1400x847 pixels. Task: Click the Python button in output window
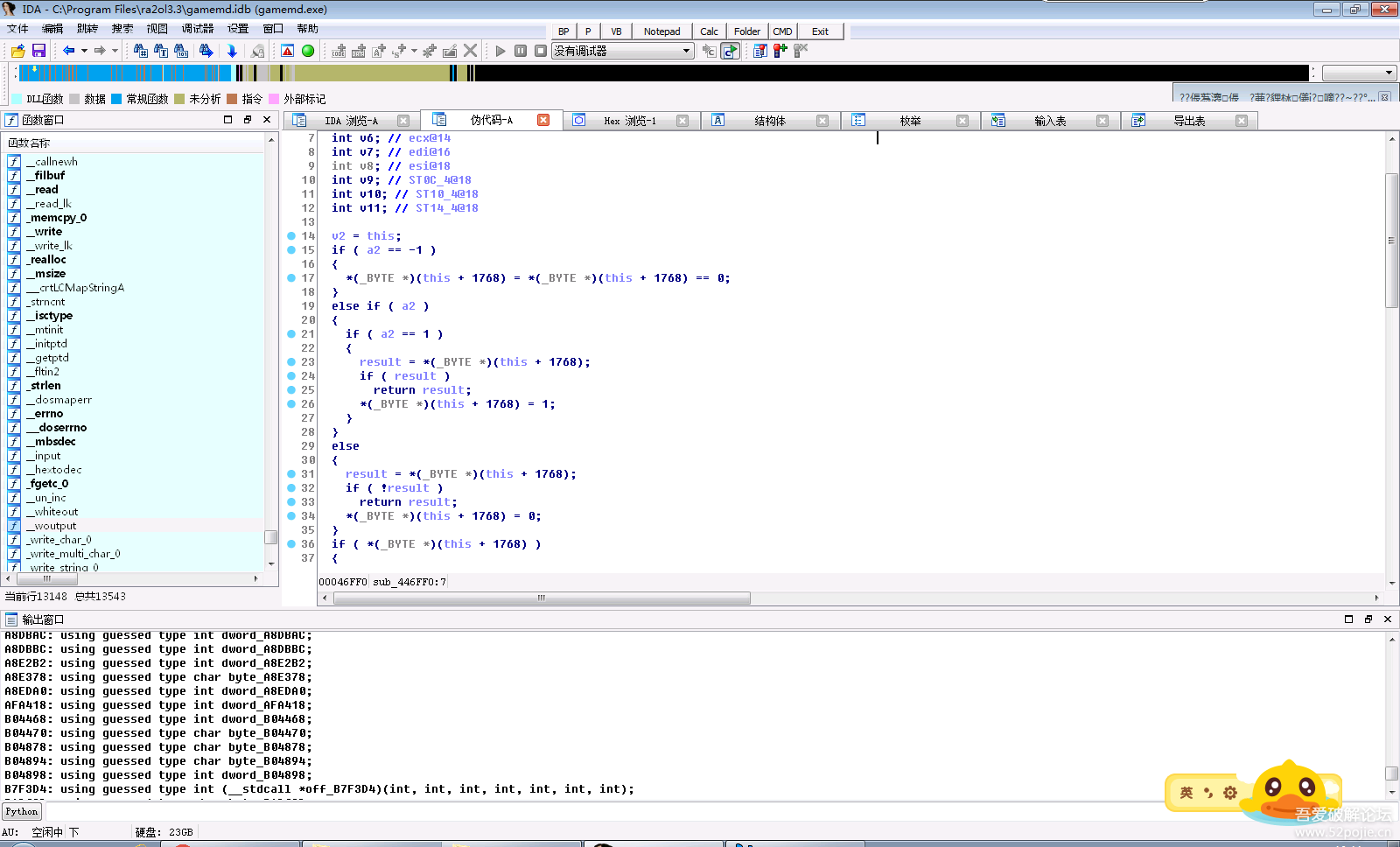(22, 811)
